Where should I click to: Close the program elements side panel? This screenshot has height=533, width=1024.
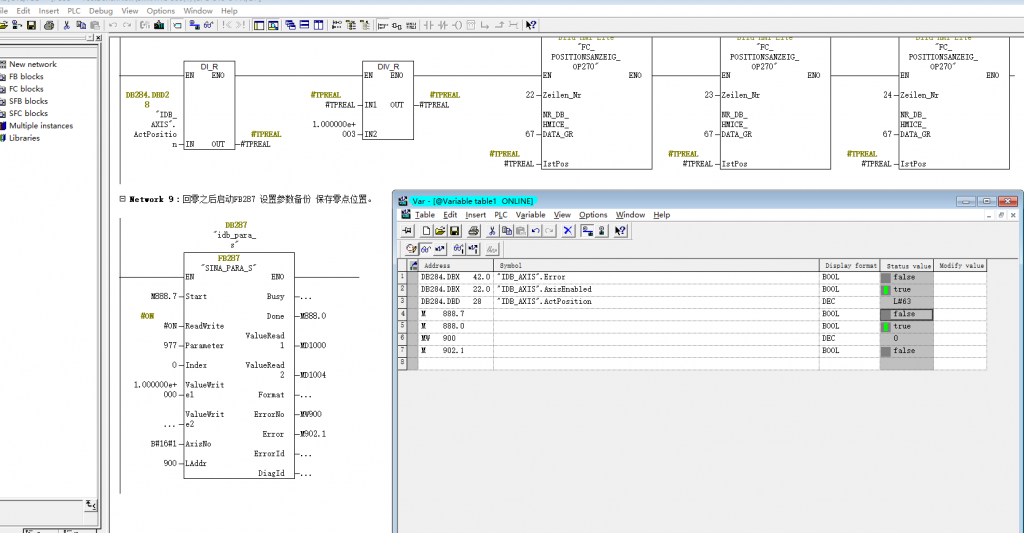click(99, 38)
